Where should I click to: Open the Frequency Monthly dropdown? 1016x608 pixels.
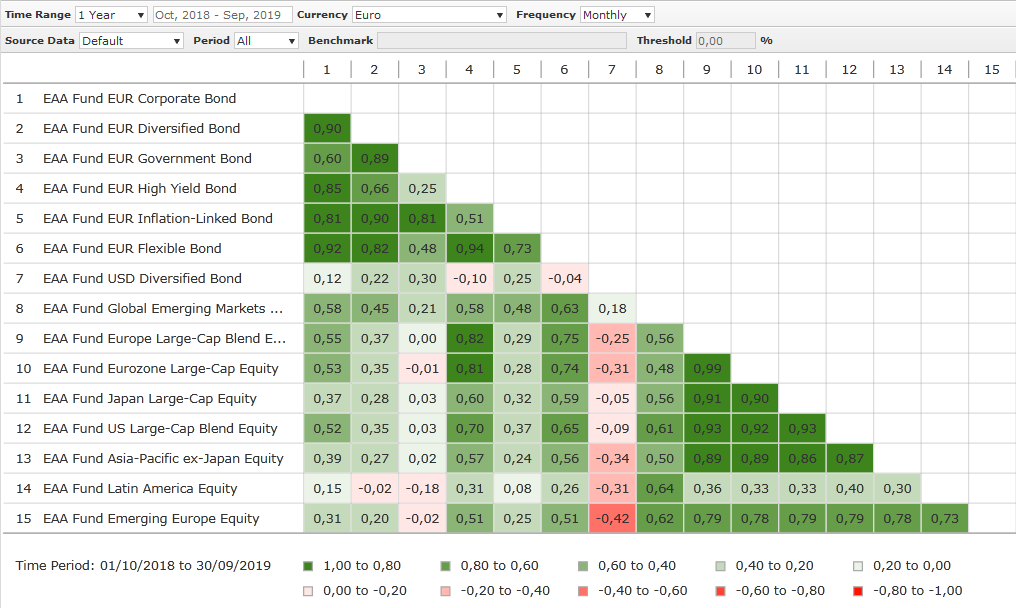pos(617,15)
